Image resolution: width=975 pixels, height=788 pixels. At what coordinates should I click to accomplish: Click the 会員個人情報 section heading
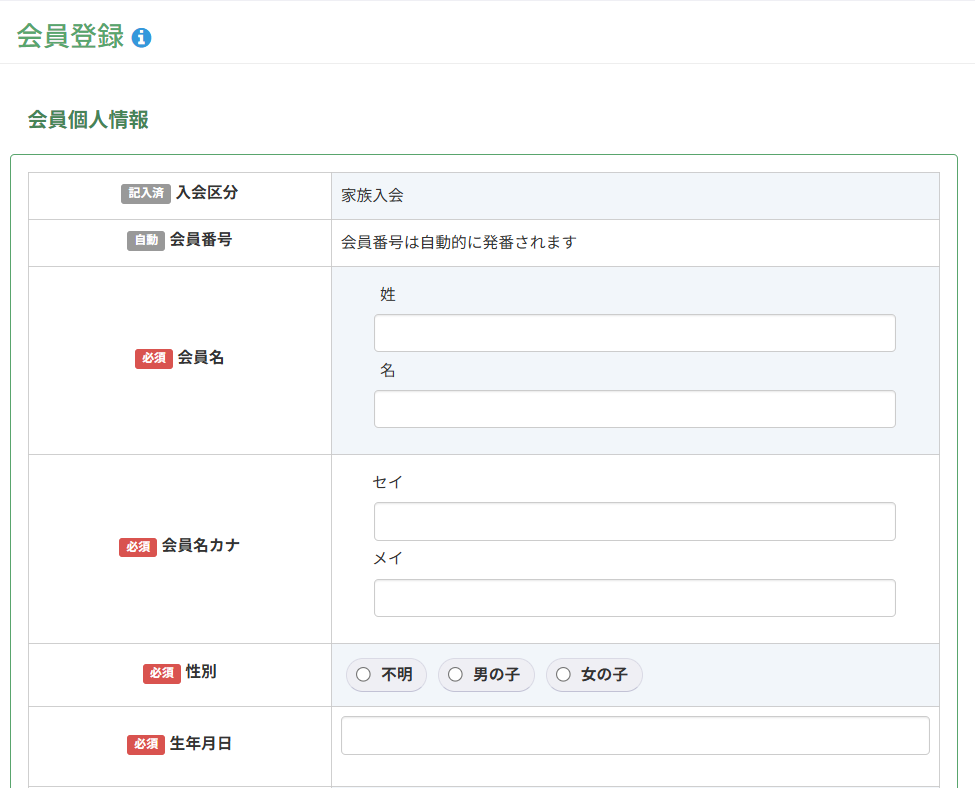coord(88,120)
